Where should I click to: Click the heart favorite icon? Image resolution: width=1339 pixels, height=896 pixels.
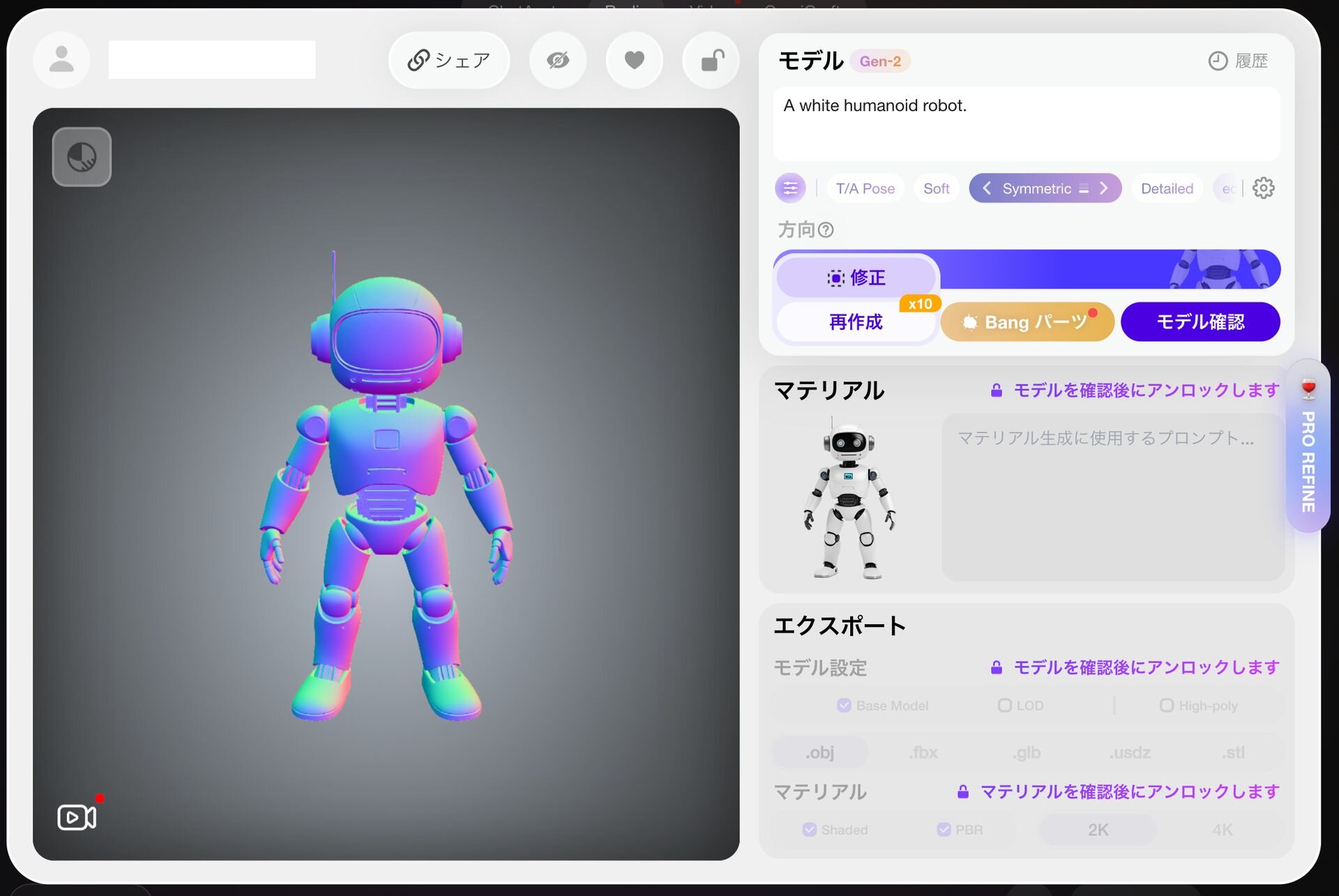tap(634, 61)
